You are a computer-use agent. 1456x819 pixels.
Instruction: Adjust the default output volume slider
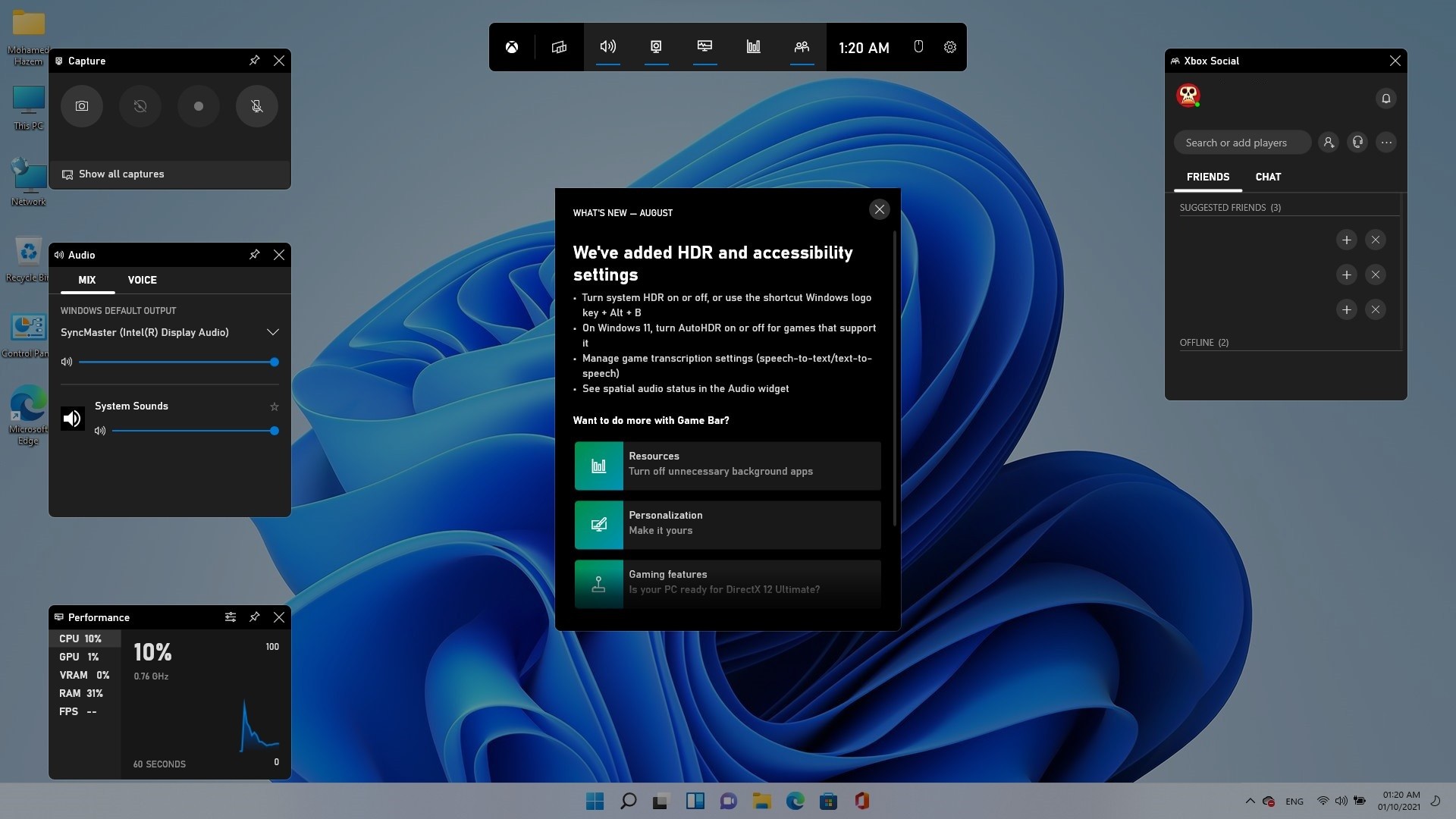[179, 362]
